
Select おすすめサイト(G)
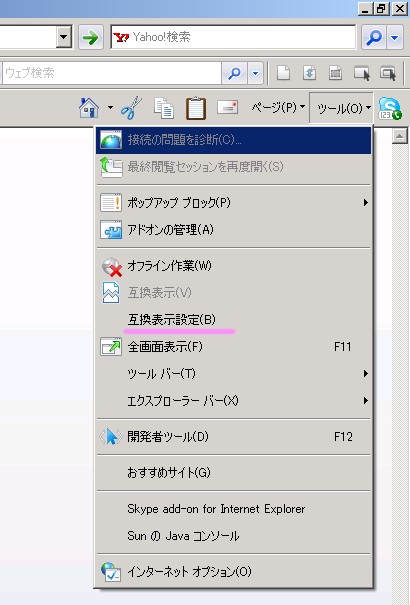[x=233, y=473]
